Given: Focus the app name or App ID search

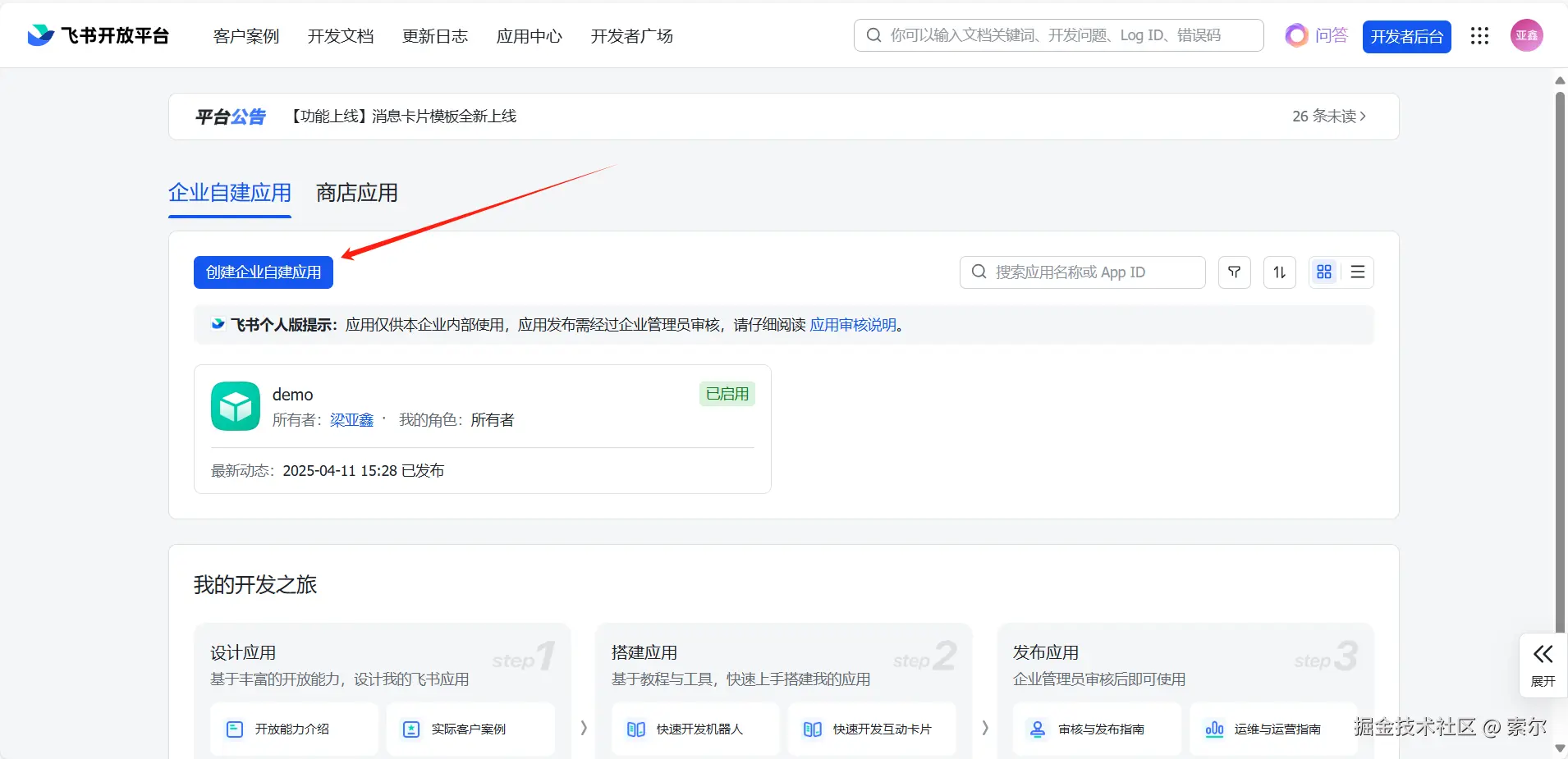Looking at the screenshot, I should click(1083, 272).
